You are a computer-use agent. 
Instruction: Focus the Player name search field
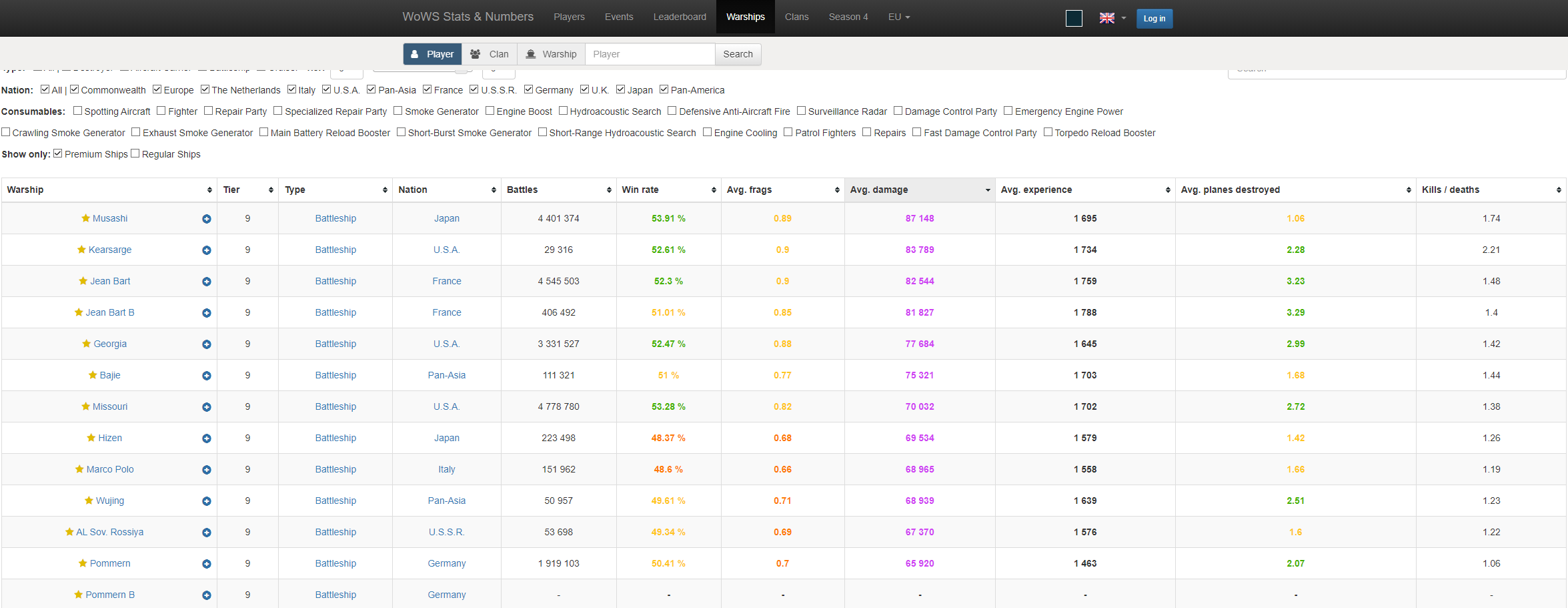tap(650, 54)
